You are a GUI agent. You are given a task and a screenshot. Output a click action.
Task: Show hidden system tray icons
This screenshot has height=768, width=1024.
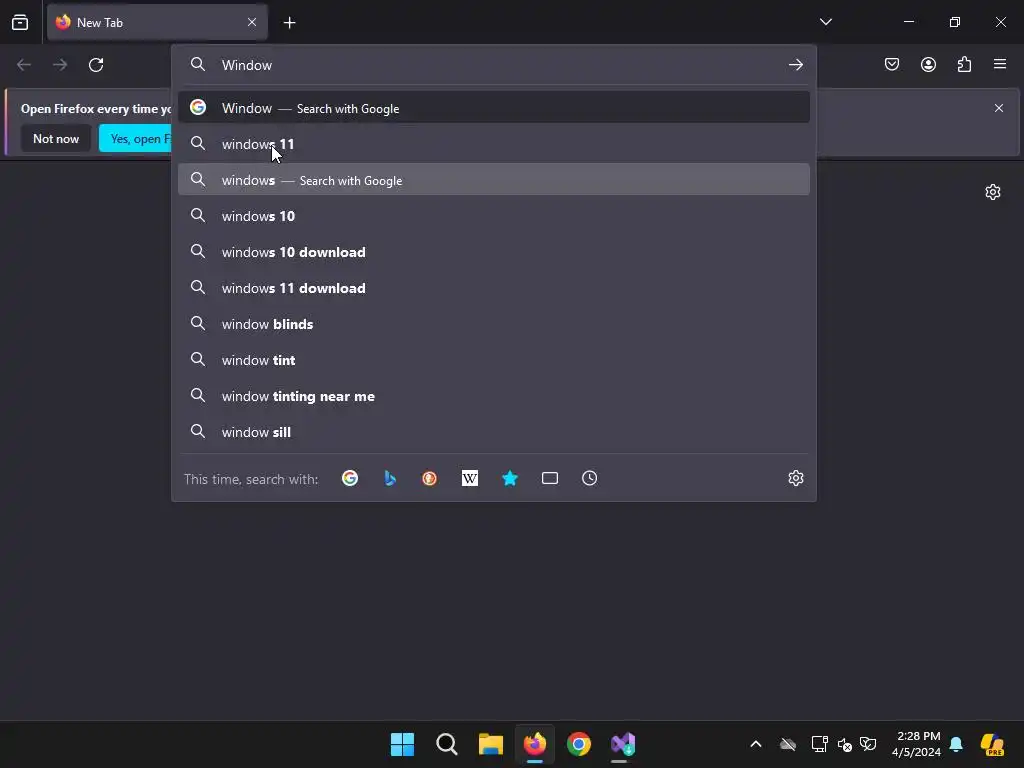756,744
